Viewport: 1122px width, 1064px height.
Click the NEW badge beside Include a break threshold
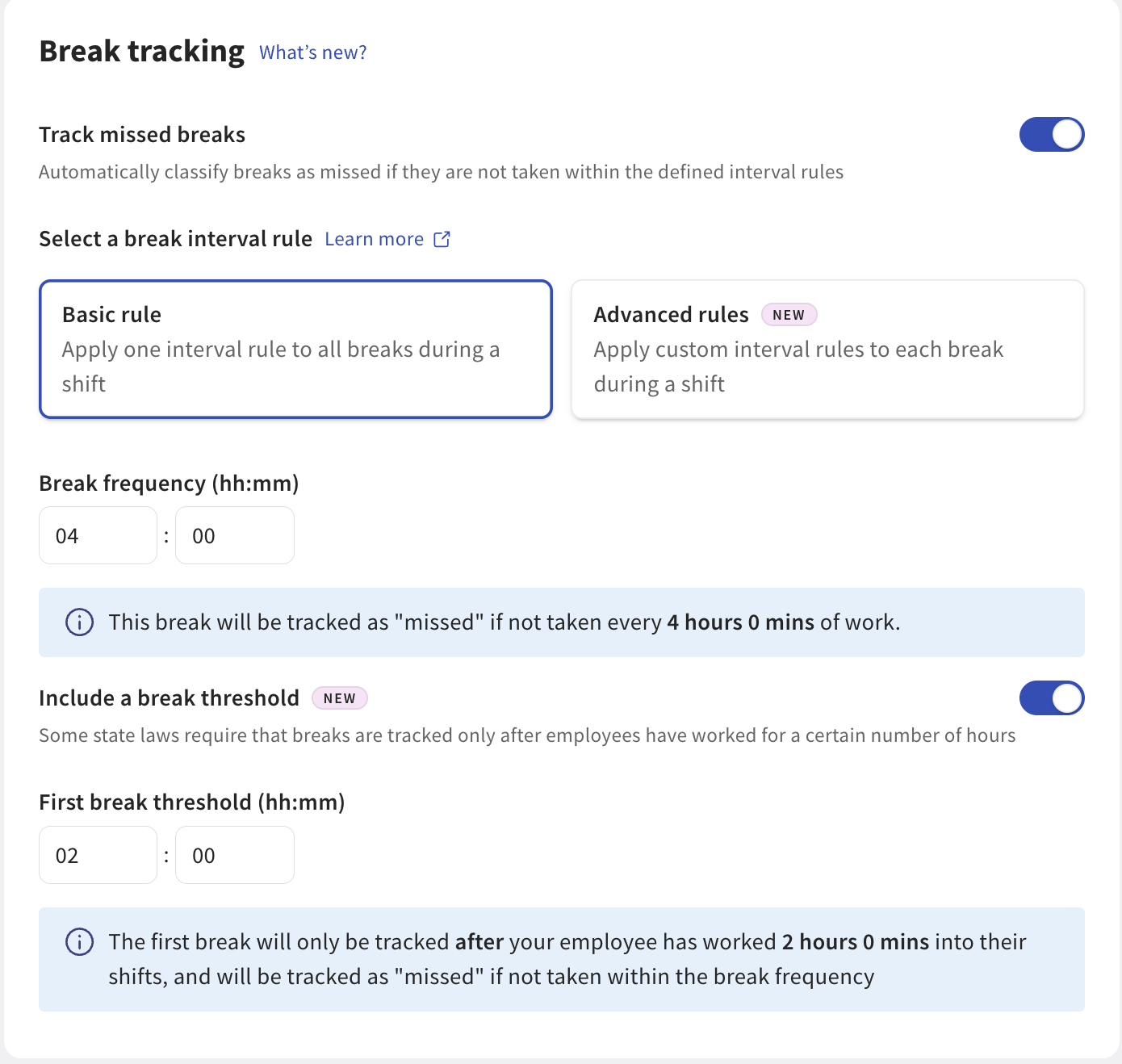pyautogui.click(x=340, y=698)
